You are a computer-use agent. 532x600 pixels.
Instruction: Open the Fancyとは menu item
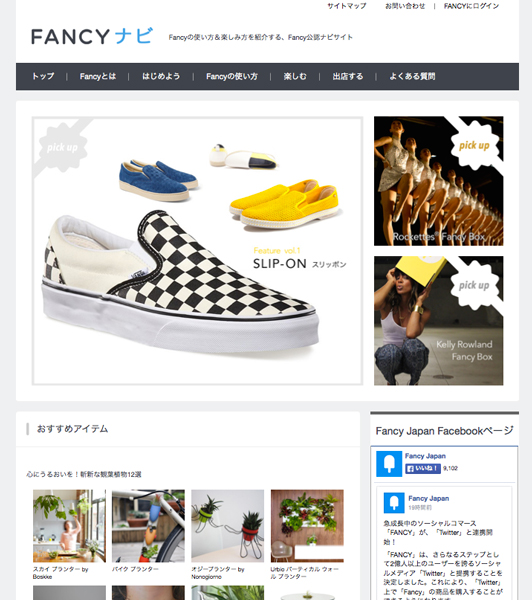98,77
